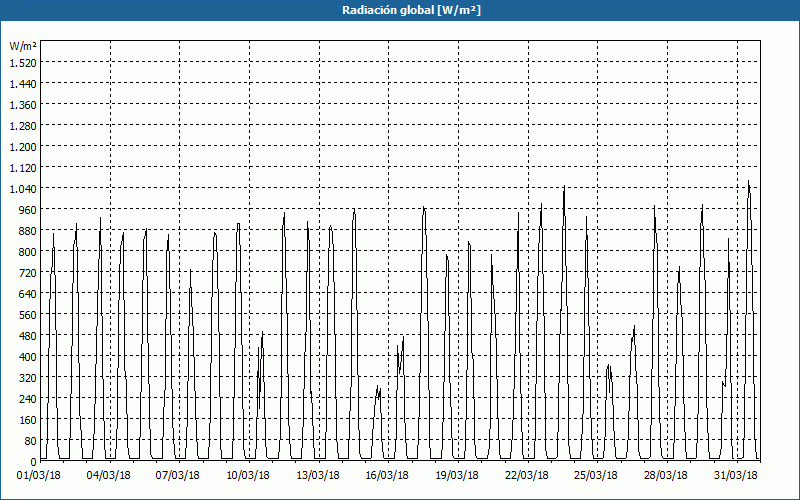The image size is (800, 500).
Task: Click the 31/03/18 date label
Action: click(x=736, y=476)
